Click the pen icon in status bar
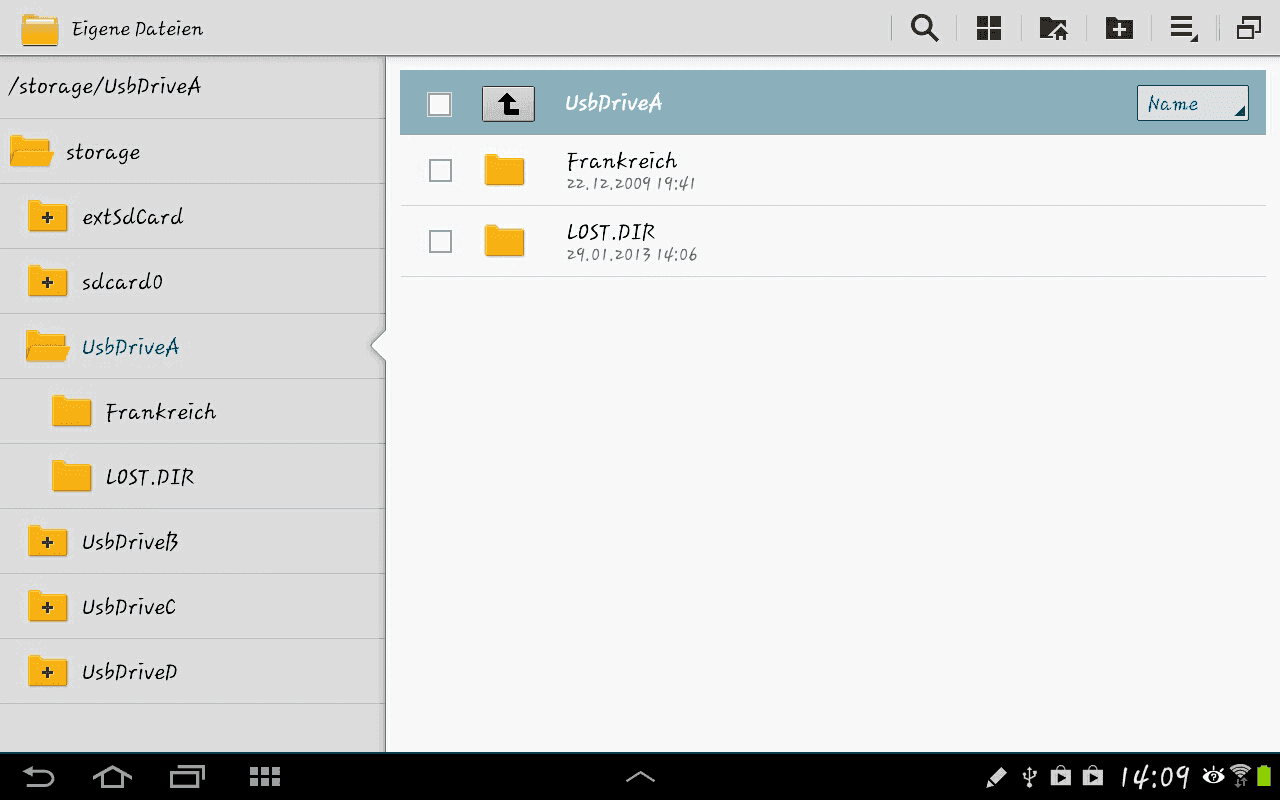This screenshot has width=1280, height=800. point(996,777)
